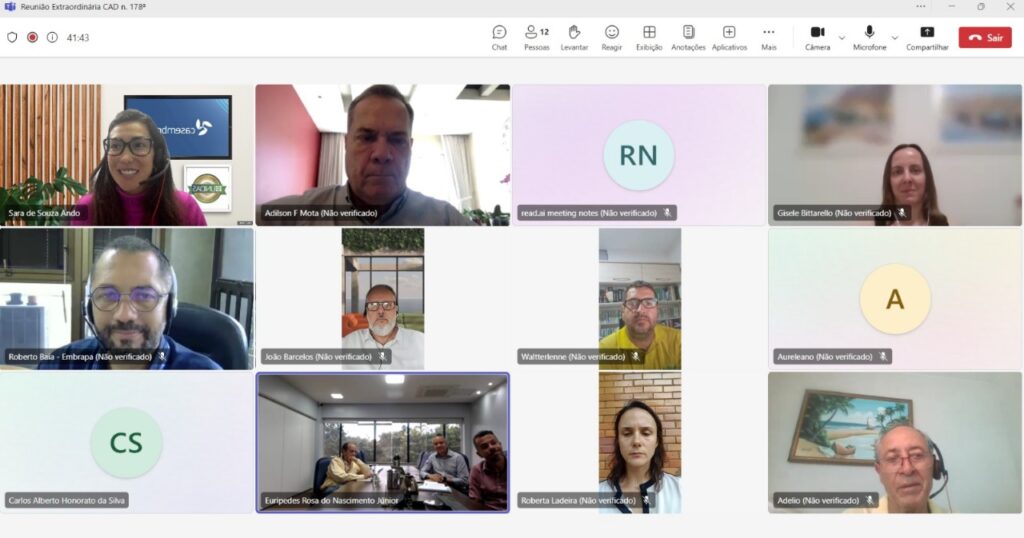Click the meeting info icon
This screenshot has height=538, width=1024.
pyautogui.click(x=52, y=37)
